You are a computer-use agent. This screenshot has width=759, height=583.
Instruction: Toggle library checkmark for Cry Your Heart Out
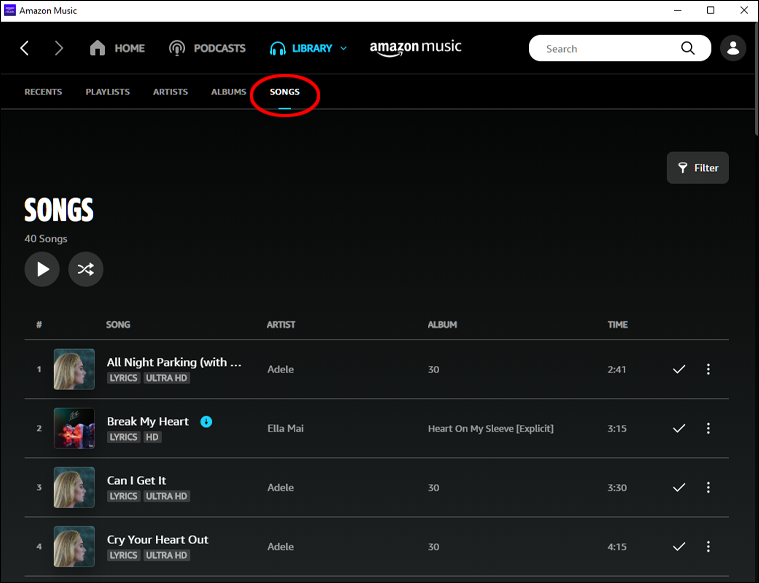(x=679, y=547)
